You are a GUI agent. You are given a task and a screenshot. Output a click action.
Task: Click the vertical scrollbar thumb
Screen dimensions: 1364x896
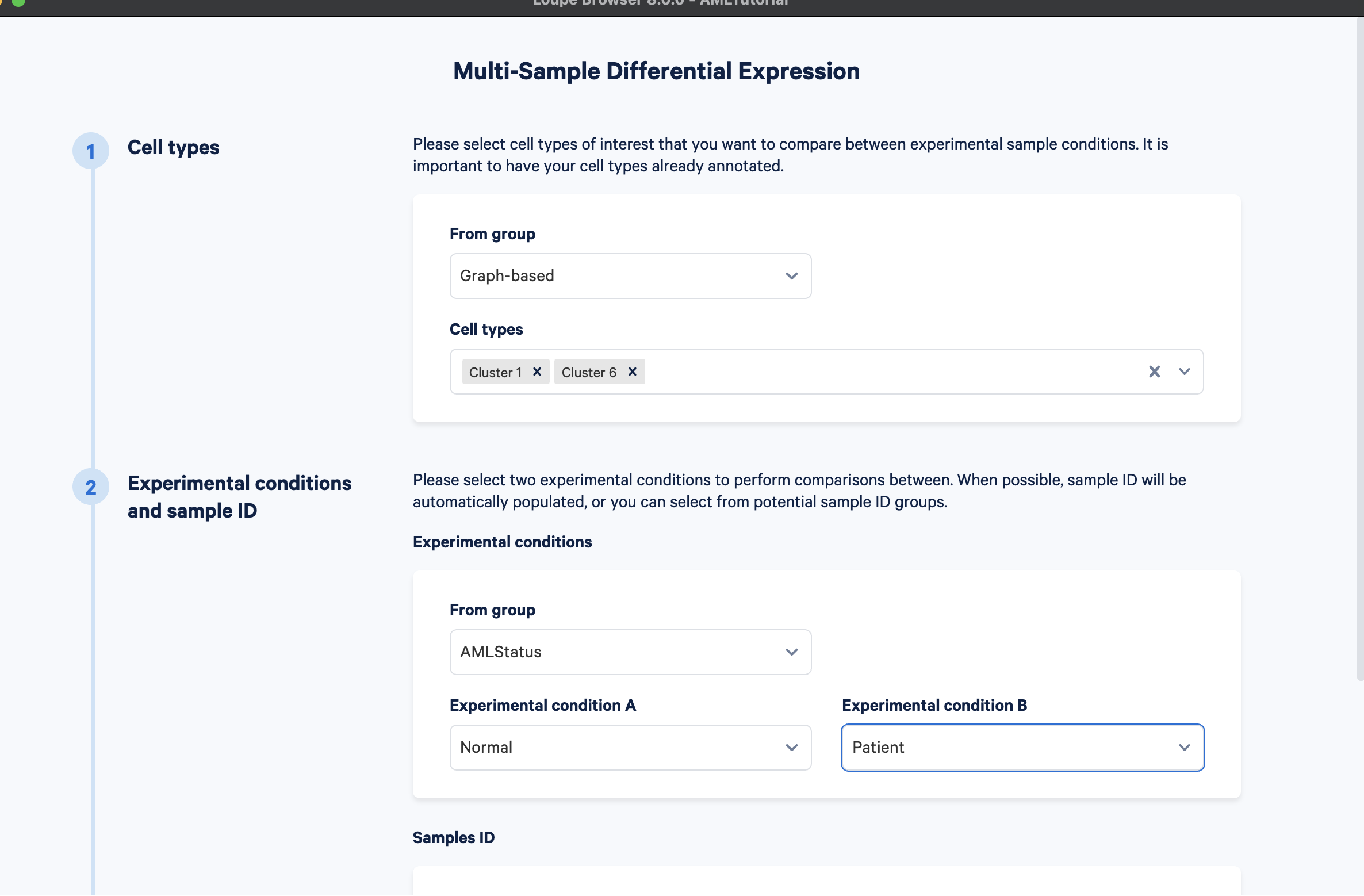click(1360, 348)
